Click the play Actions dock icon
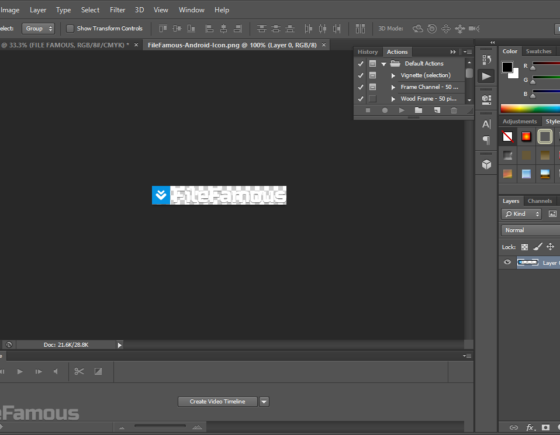 (486, 76)
